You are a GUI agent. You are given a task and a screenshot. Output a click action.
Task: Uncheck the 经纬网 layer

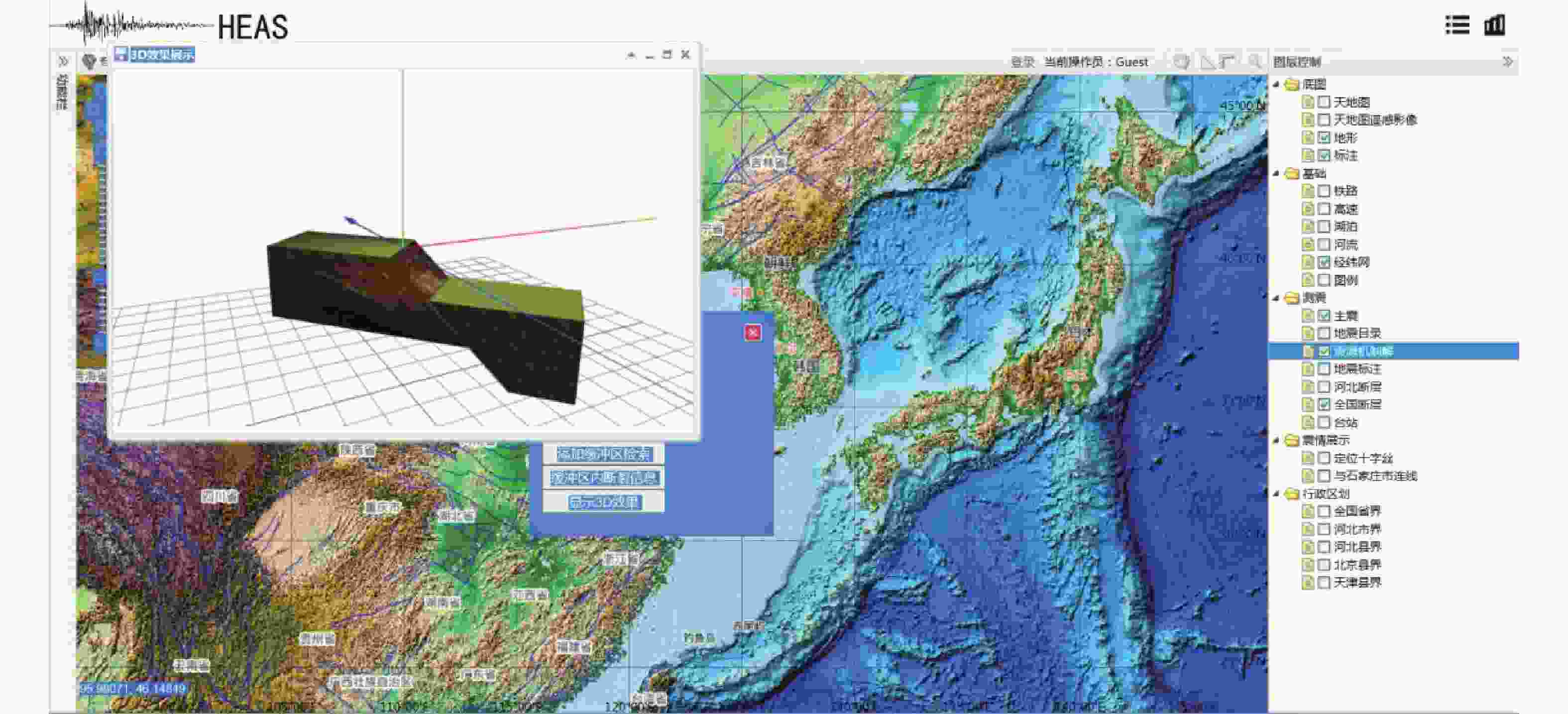pos(1323,262)
